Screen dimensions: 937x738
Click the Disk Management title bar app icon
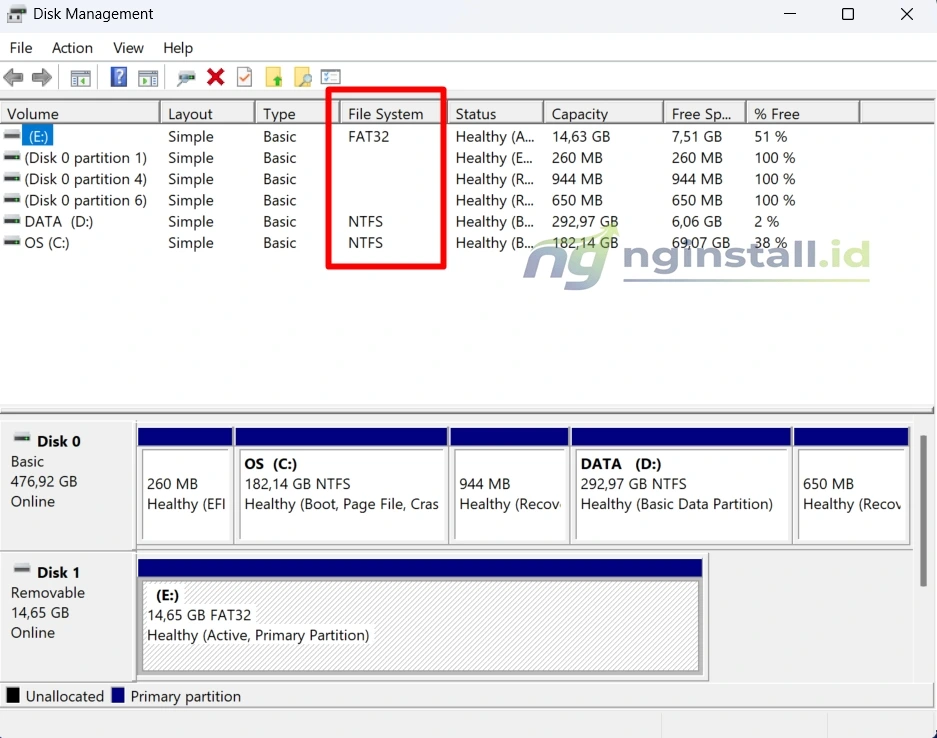point(17,14)
